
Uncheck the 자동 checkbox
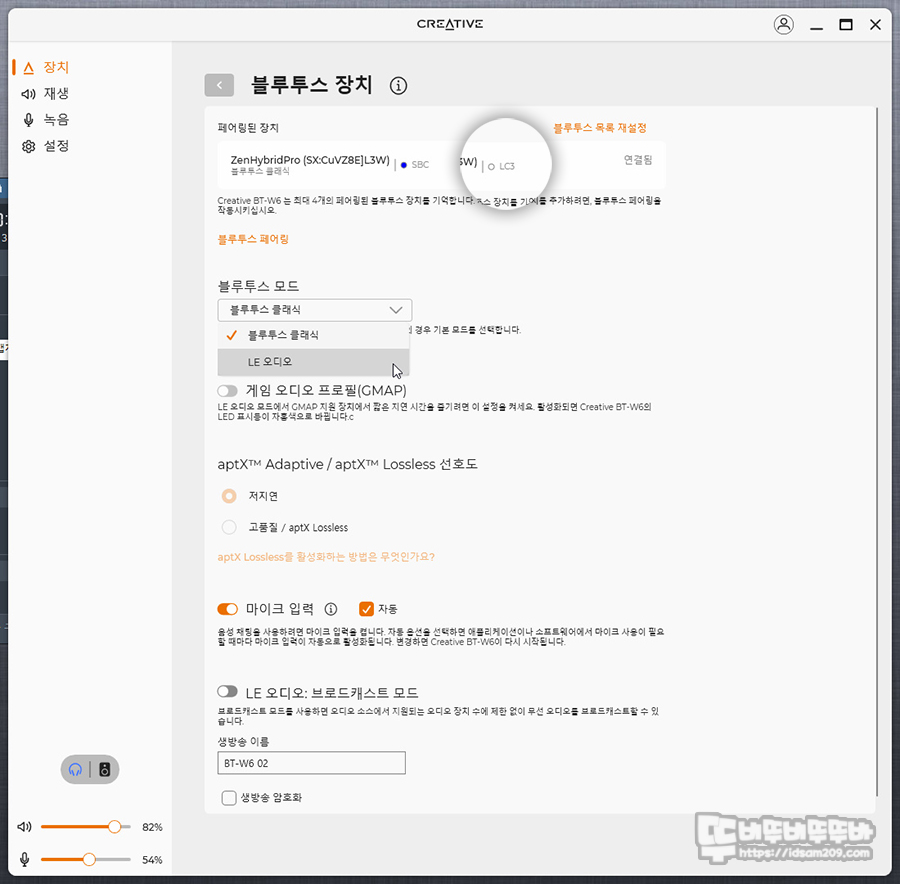(366, 609)
